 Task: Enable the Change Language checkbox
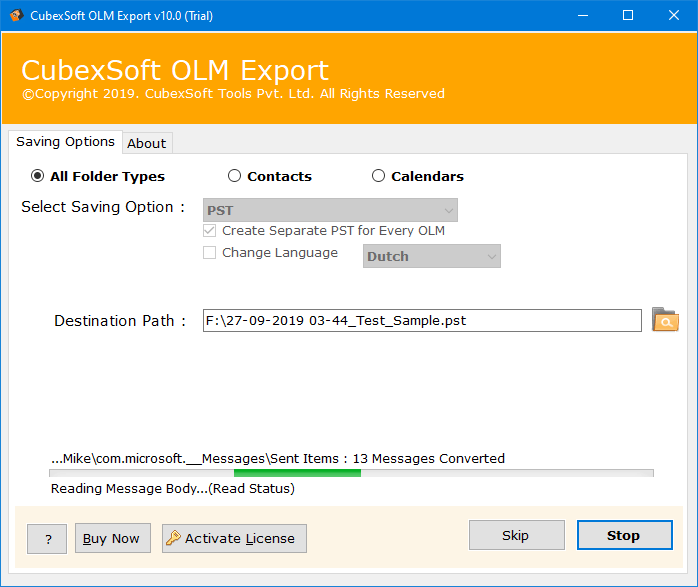pos(210,253)
